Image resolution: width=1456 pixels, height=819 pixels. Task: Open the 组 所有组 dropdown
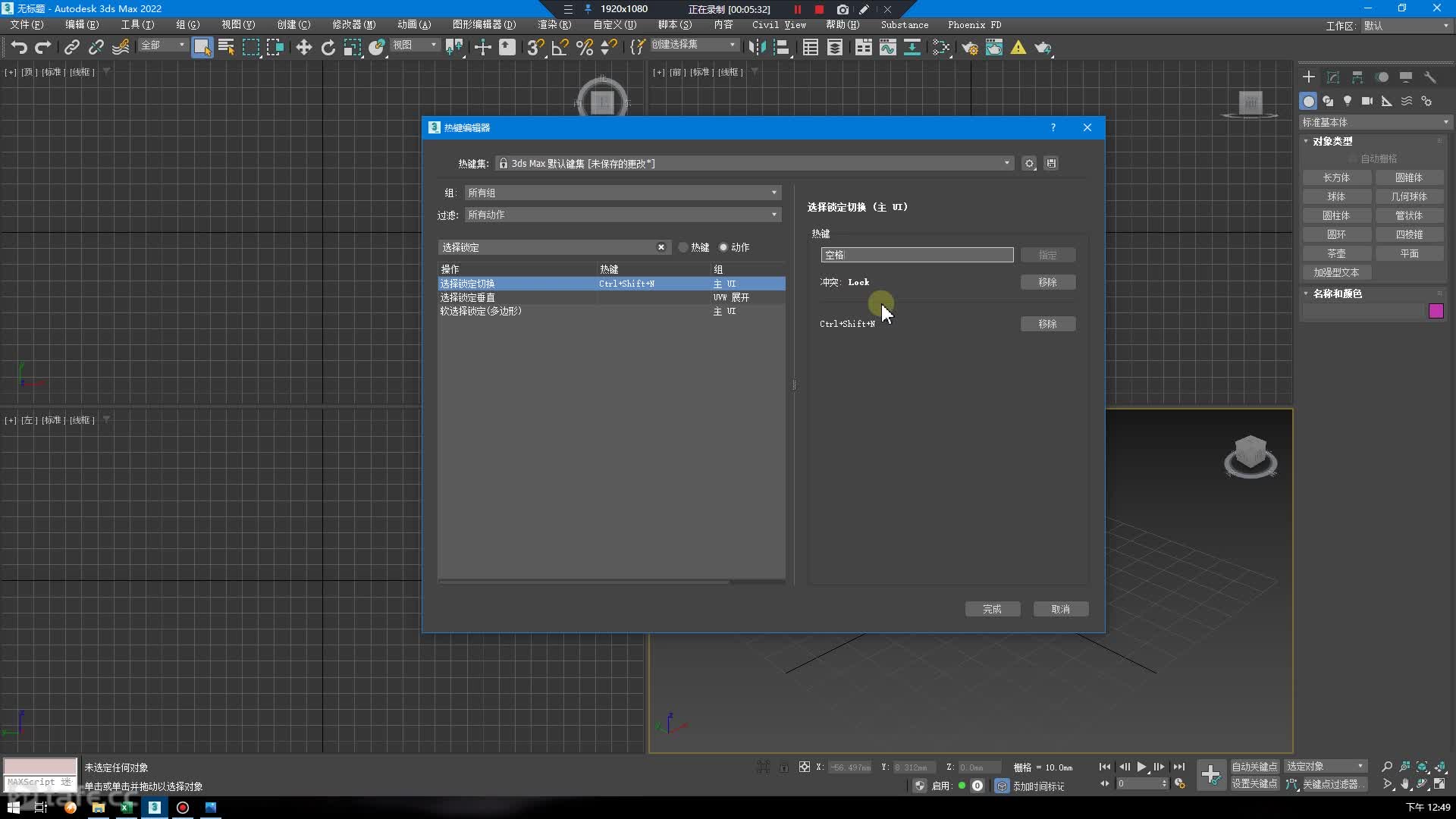pyautogui.click(x=623, y=193)
